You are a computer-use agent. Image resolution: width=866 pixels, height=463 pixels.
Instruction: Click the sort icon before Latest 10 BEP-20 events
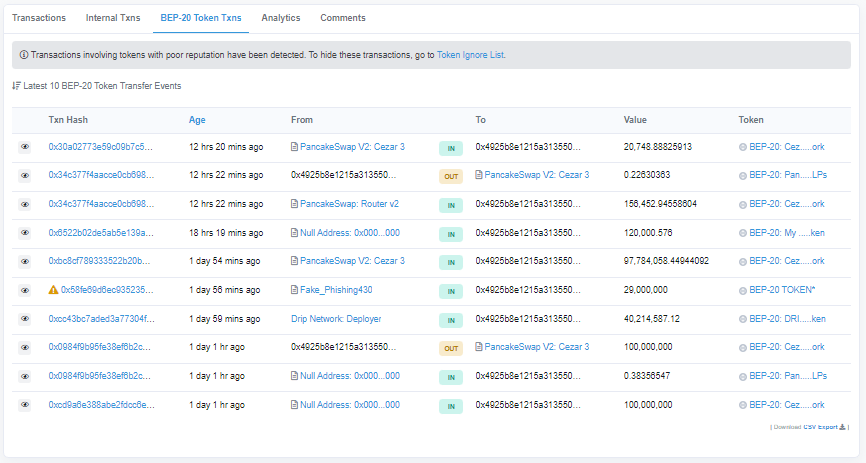[17, 86]
